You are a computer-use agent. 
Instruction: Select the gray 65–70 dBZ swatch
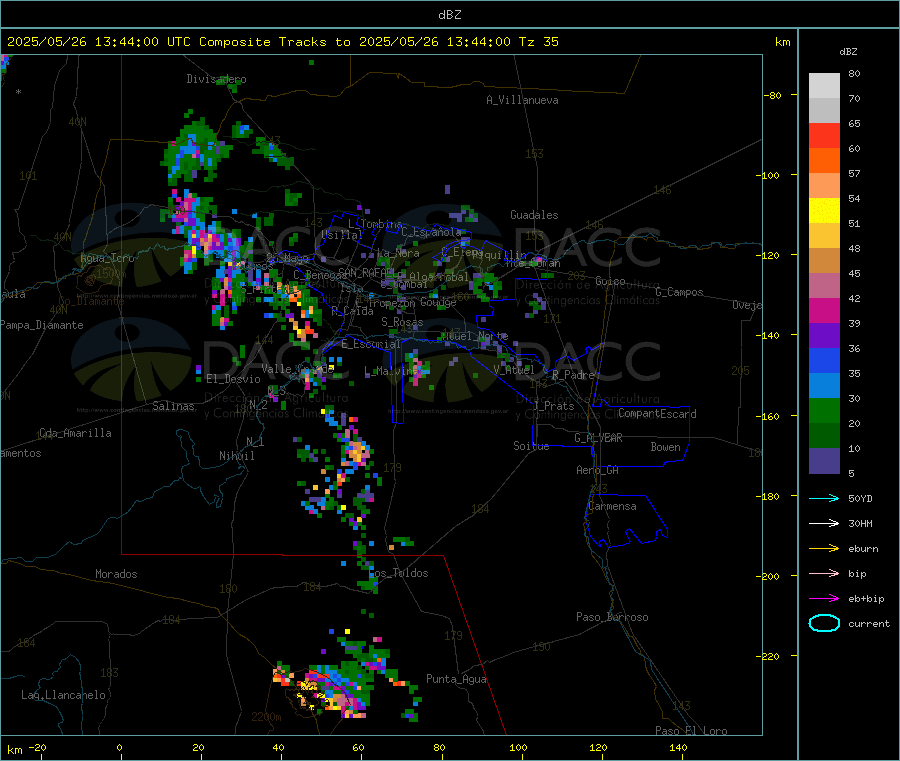[824, 111]
